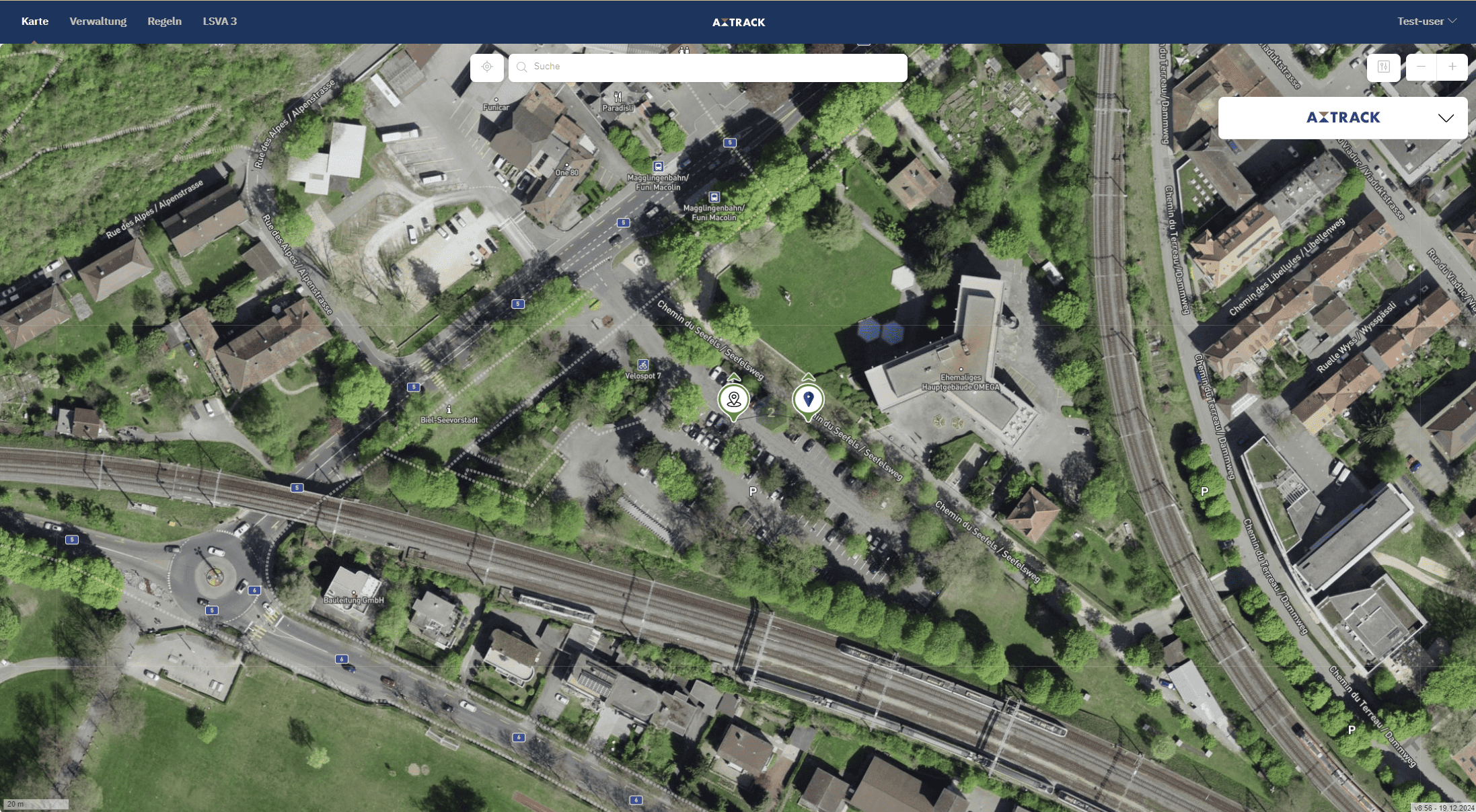Zoom in using the plus button
This screenshot has height=812, width=1476.
1452,67
